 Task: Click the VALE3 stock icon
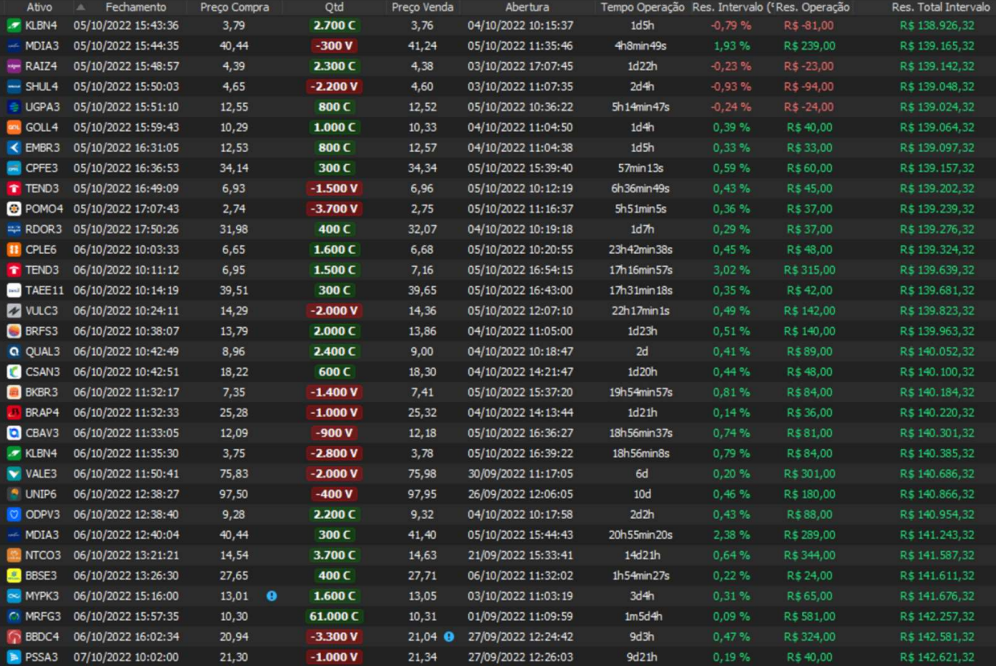tap(14, 473)
